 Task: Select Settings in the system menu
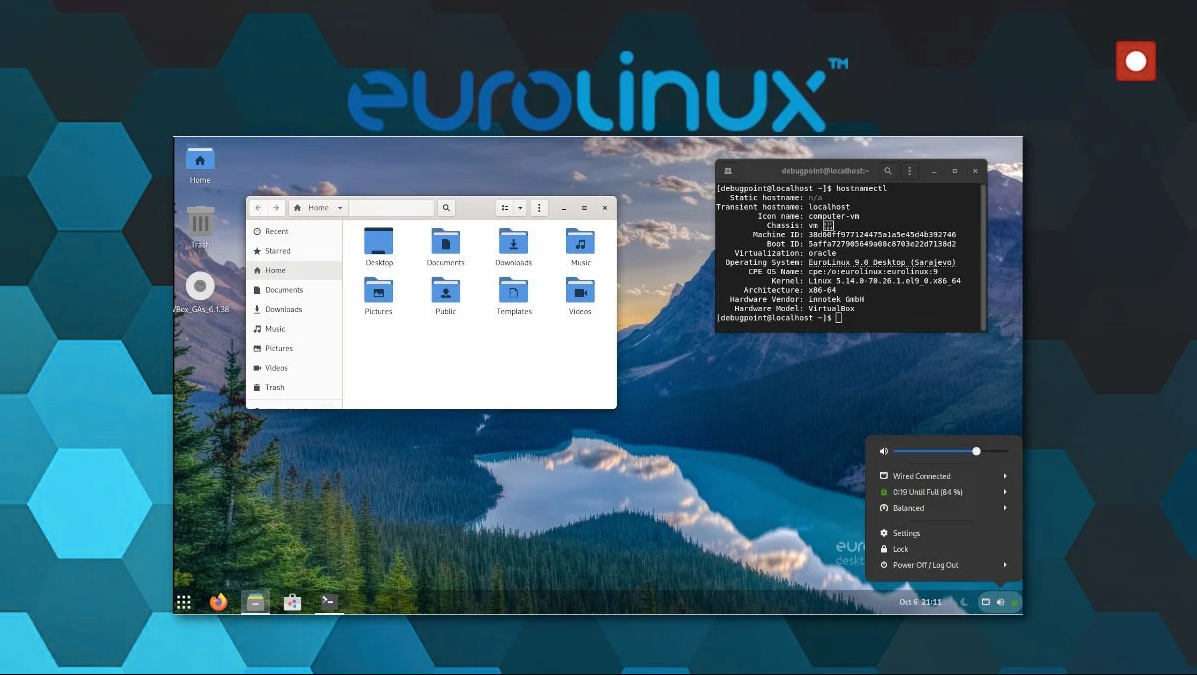pyautogui.click(x=906, y=533)
